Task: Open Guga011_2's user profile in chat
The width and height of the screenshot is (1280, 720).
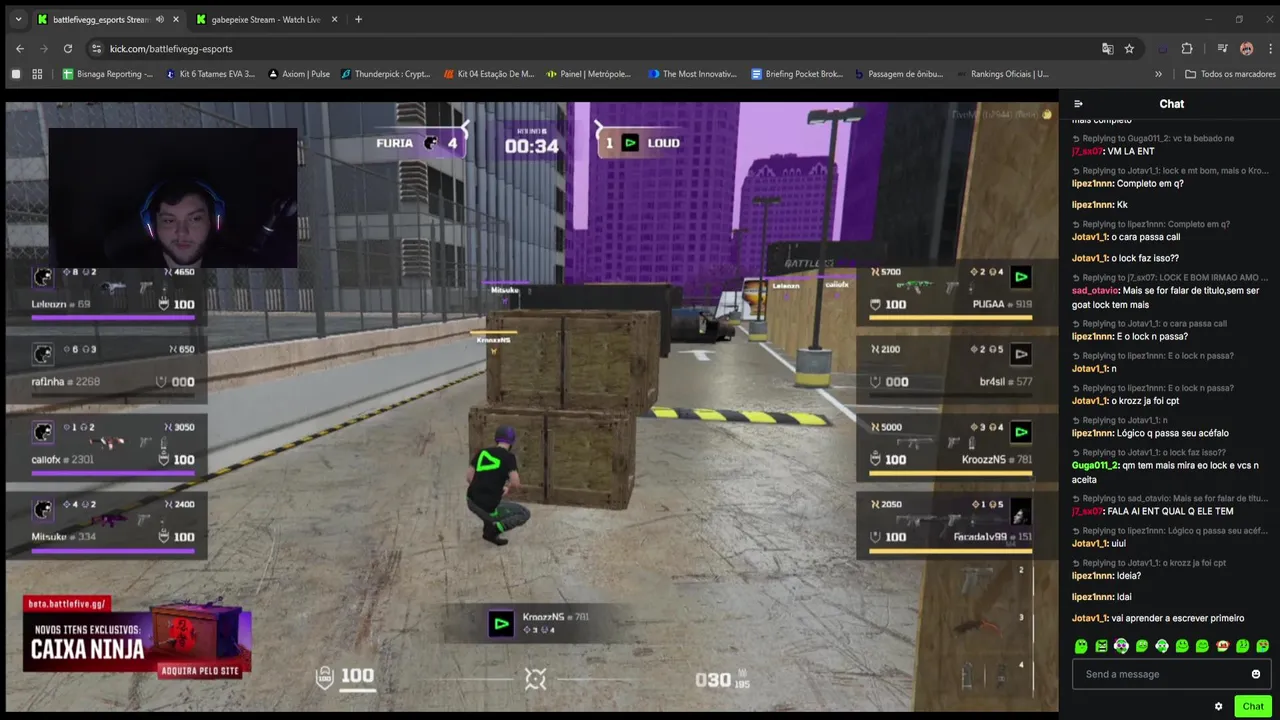Action: (1097, 465)
